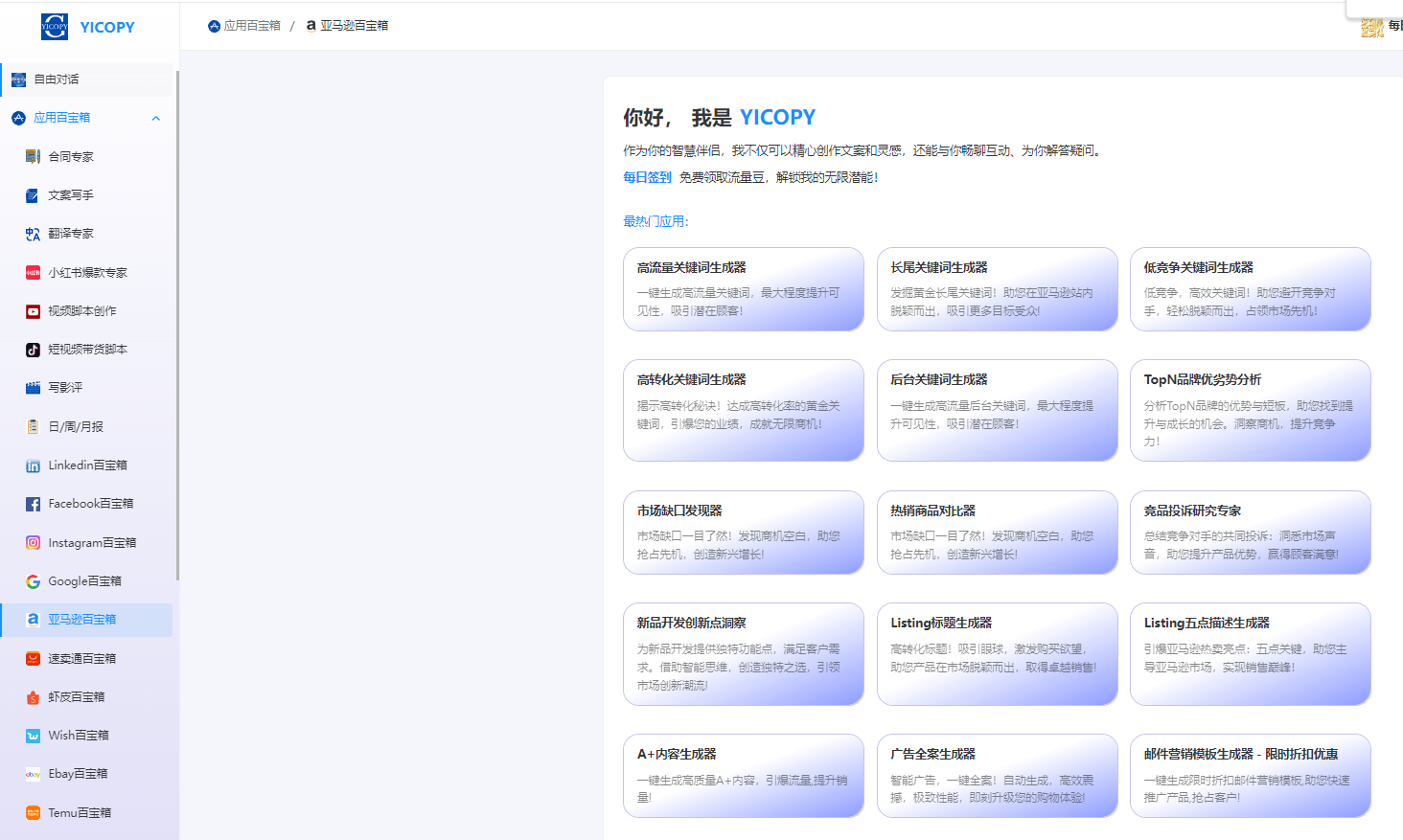The width and height of the screenshot is (1403, 840).
Task: Click the 翻译专家 translate icon
Action: click(33, 234)
